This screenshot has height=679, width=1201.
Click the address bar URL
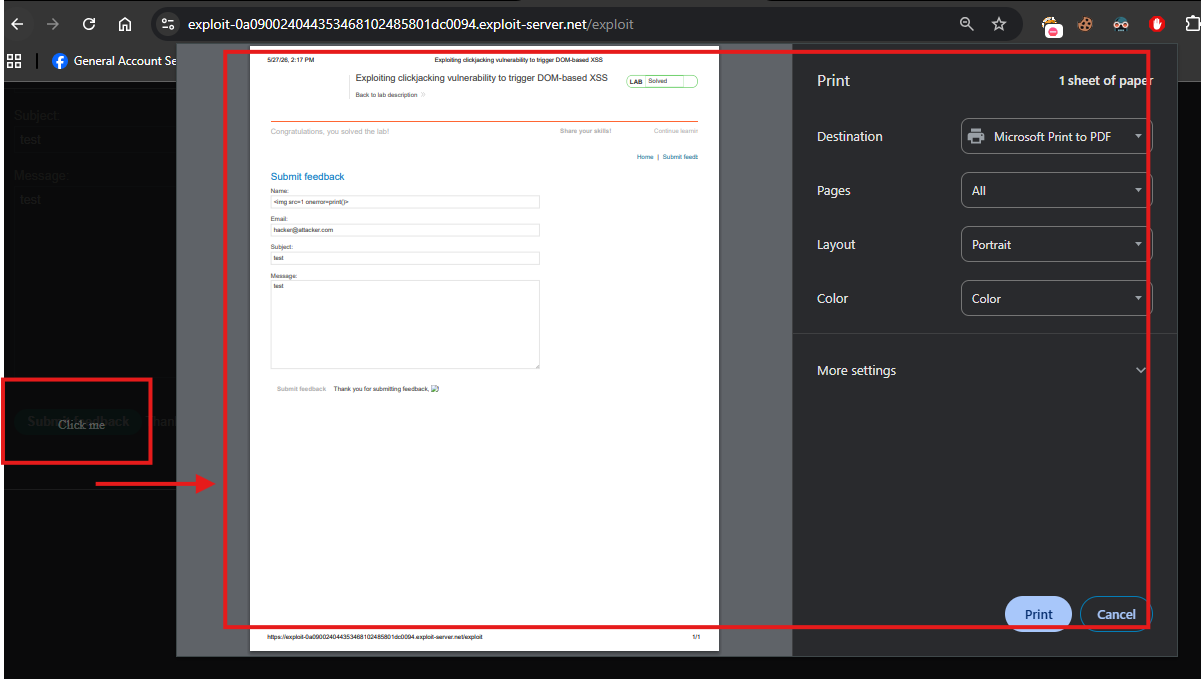pos(410,24)
